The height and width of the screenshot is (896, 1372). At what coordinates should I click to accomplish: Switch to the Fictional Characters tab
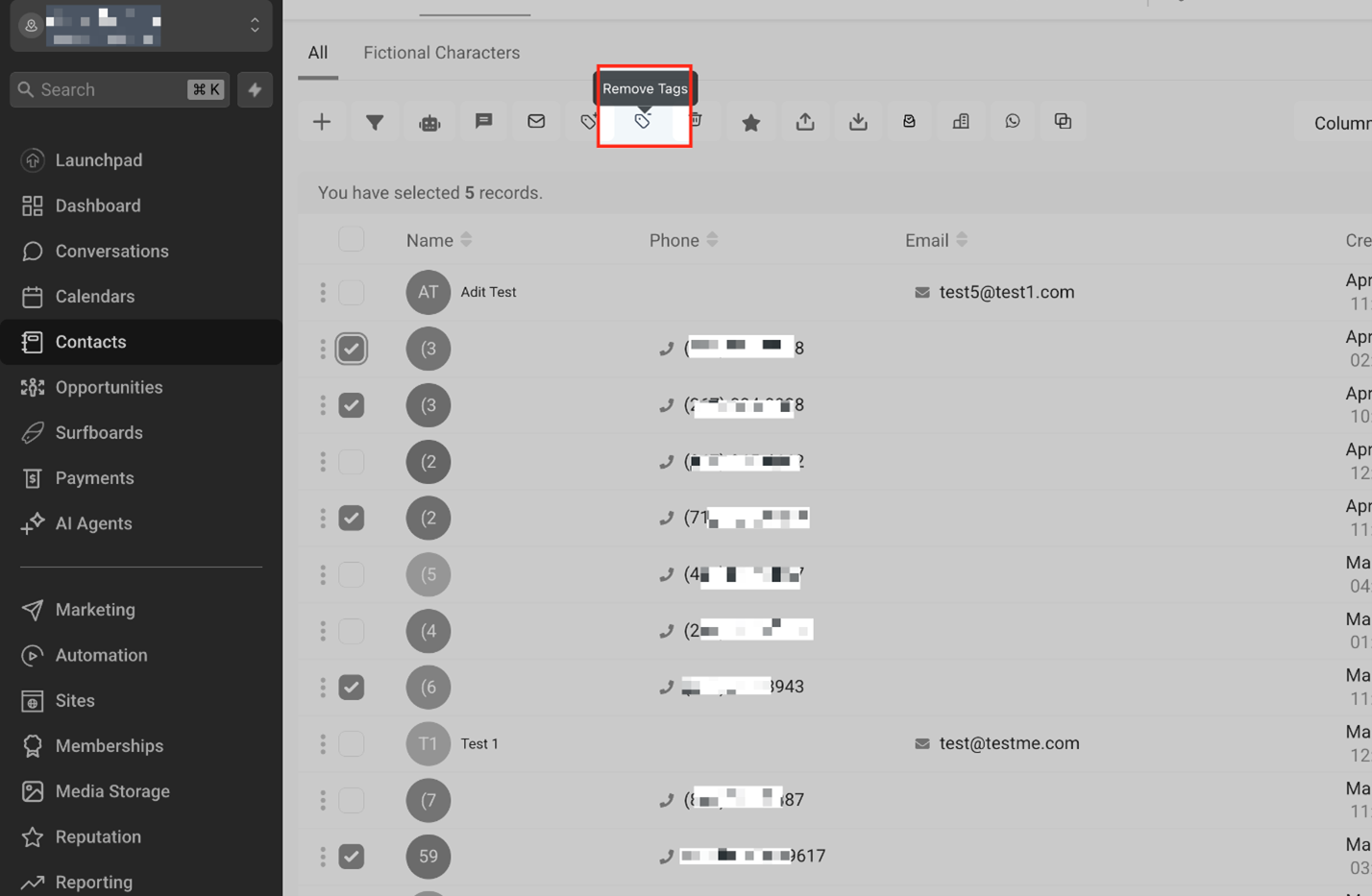441,53
